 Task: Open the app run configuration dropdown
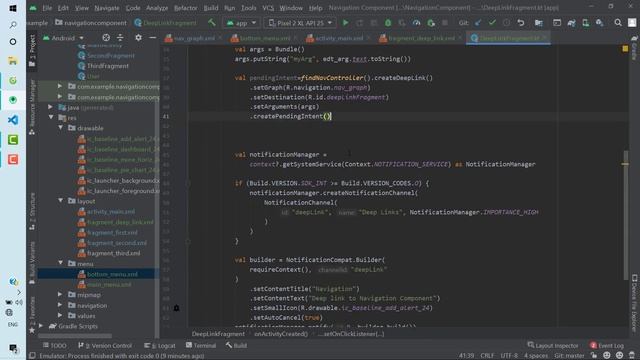tap(242, 23)
